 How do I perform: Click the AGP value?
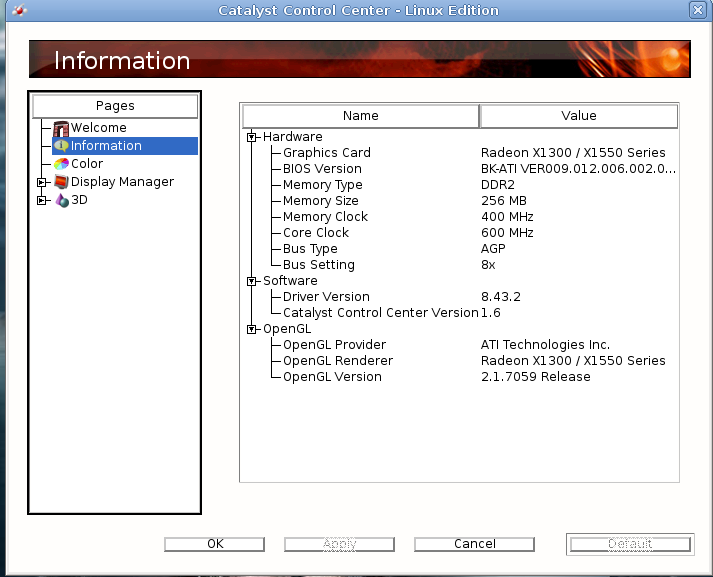point(493,249)
